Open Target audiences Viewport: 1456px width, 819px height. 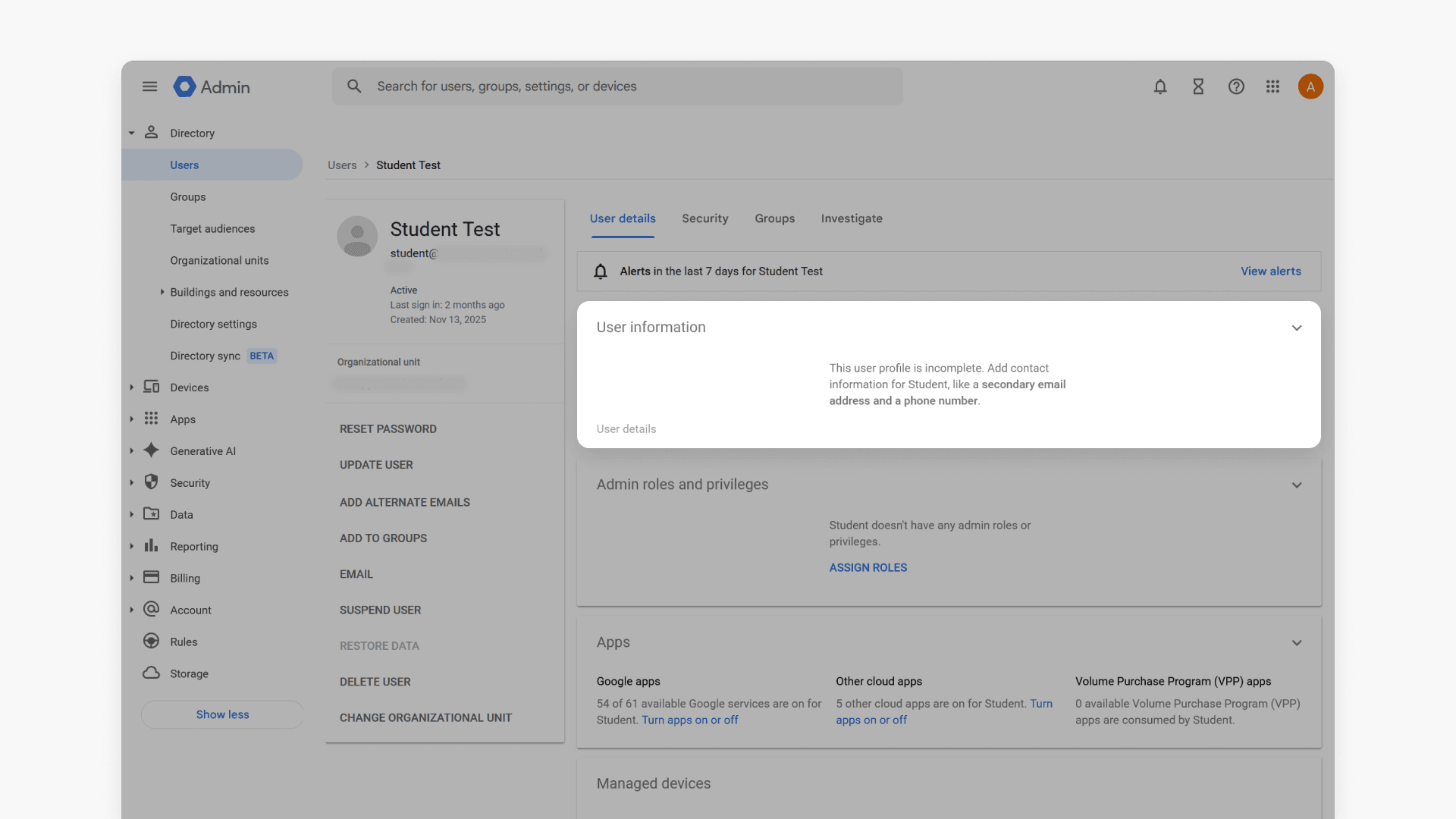(212, 228)
